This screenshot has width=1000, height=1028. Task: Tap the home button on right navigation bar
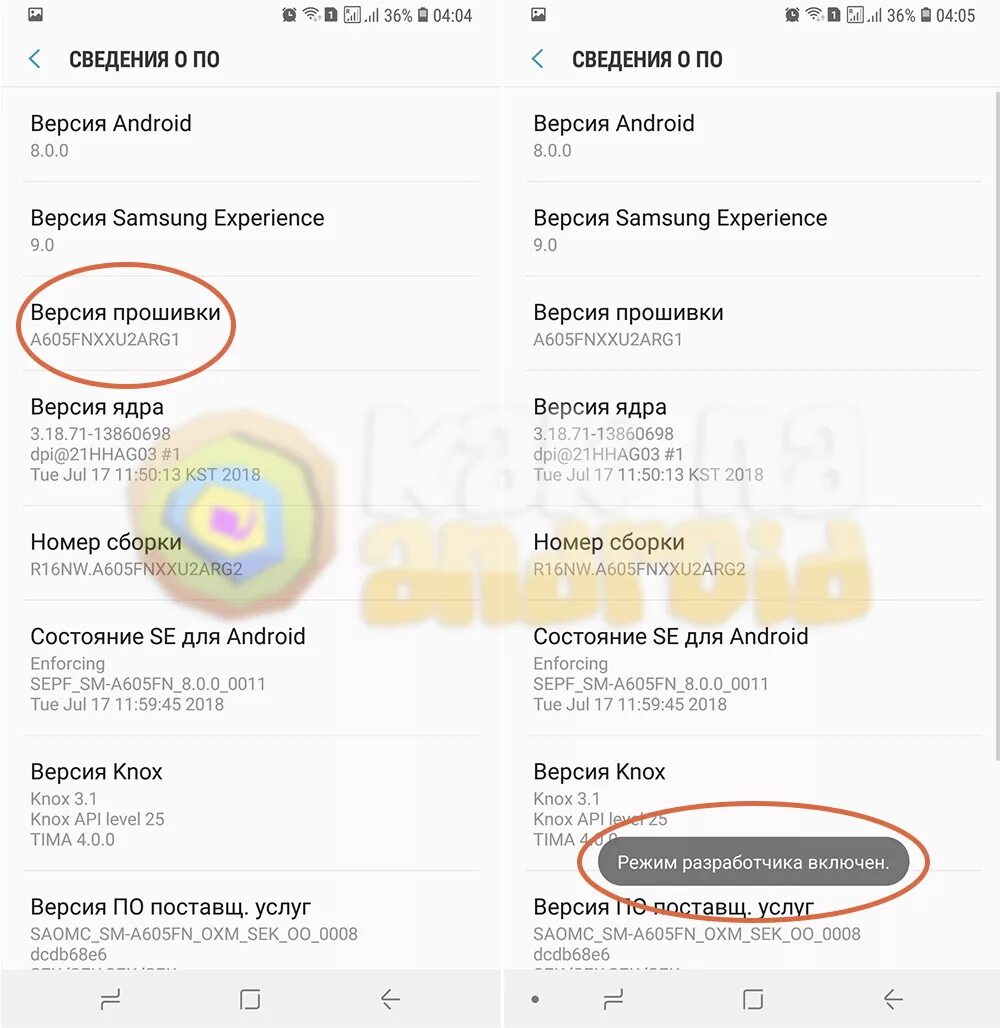point(753,998)
